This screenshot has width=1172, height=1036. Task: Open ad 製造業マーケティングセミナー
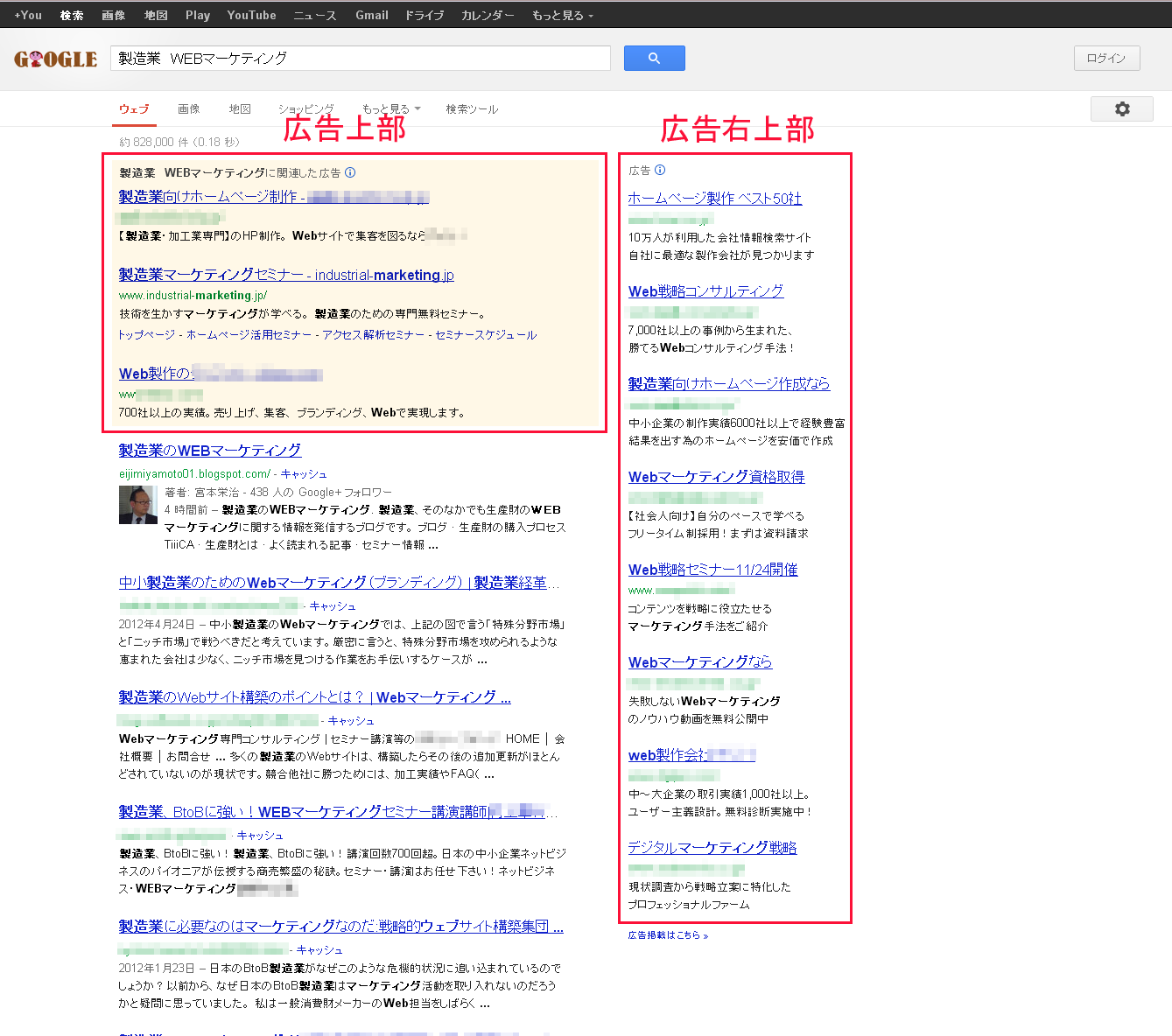tap(286, 275)
